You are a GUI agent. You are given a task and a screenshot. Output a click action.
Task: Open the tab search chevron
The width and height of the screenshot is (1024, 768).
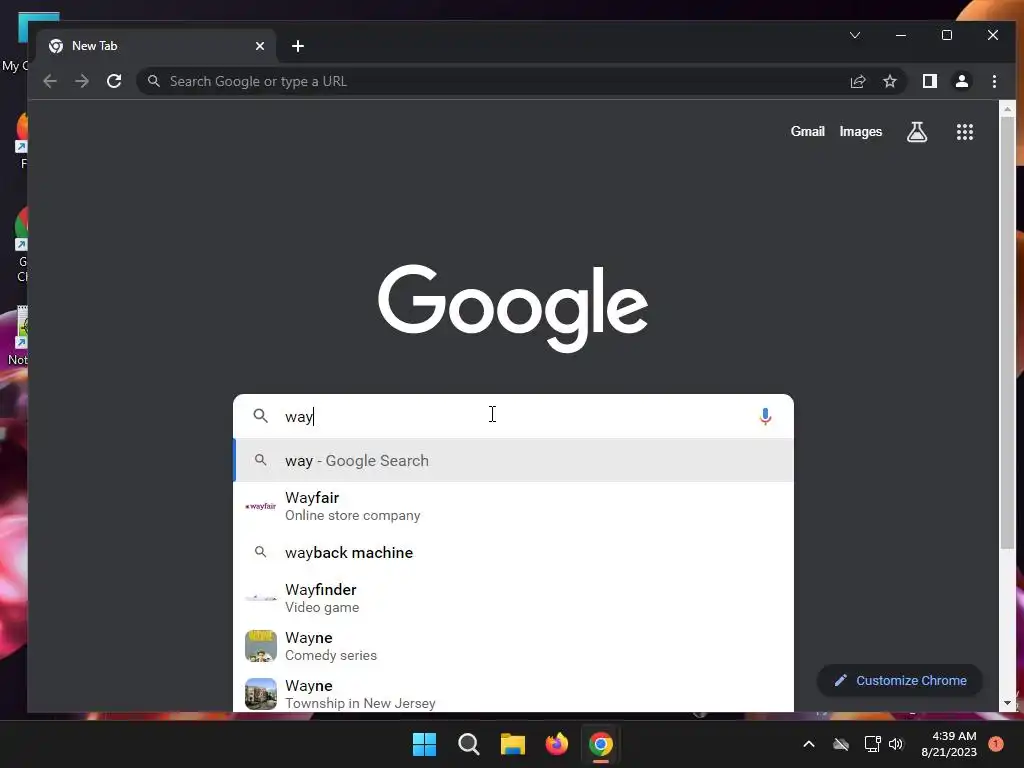(855, 35)
